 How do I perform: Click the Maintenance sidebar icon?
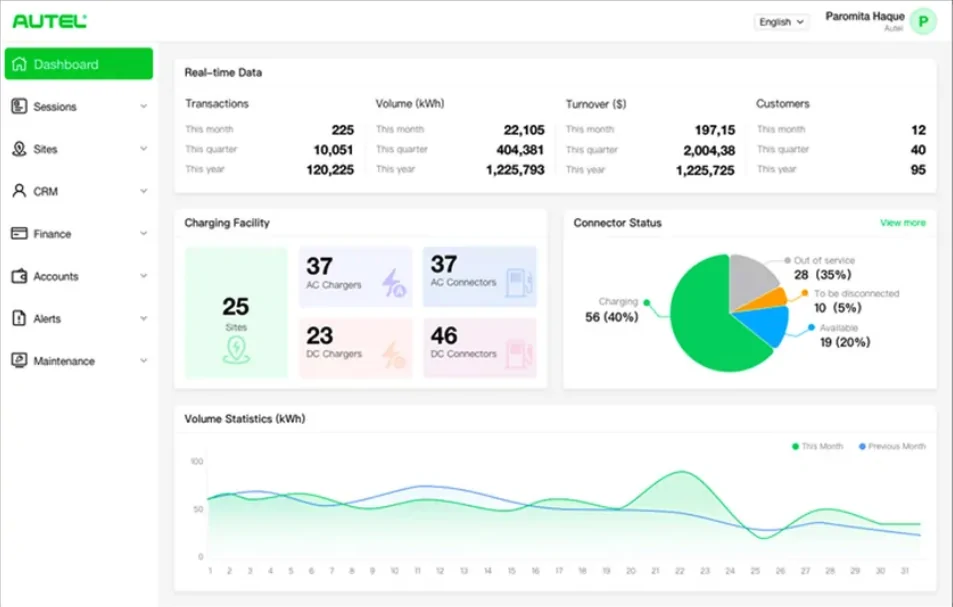click(19, 360)
